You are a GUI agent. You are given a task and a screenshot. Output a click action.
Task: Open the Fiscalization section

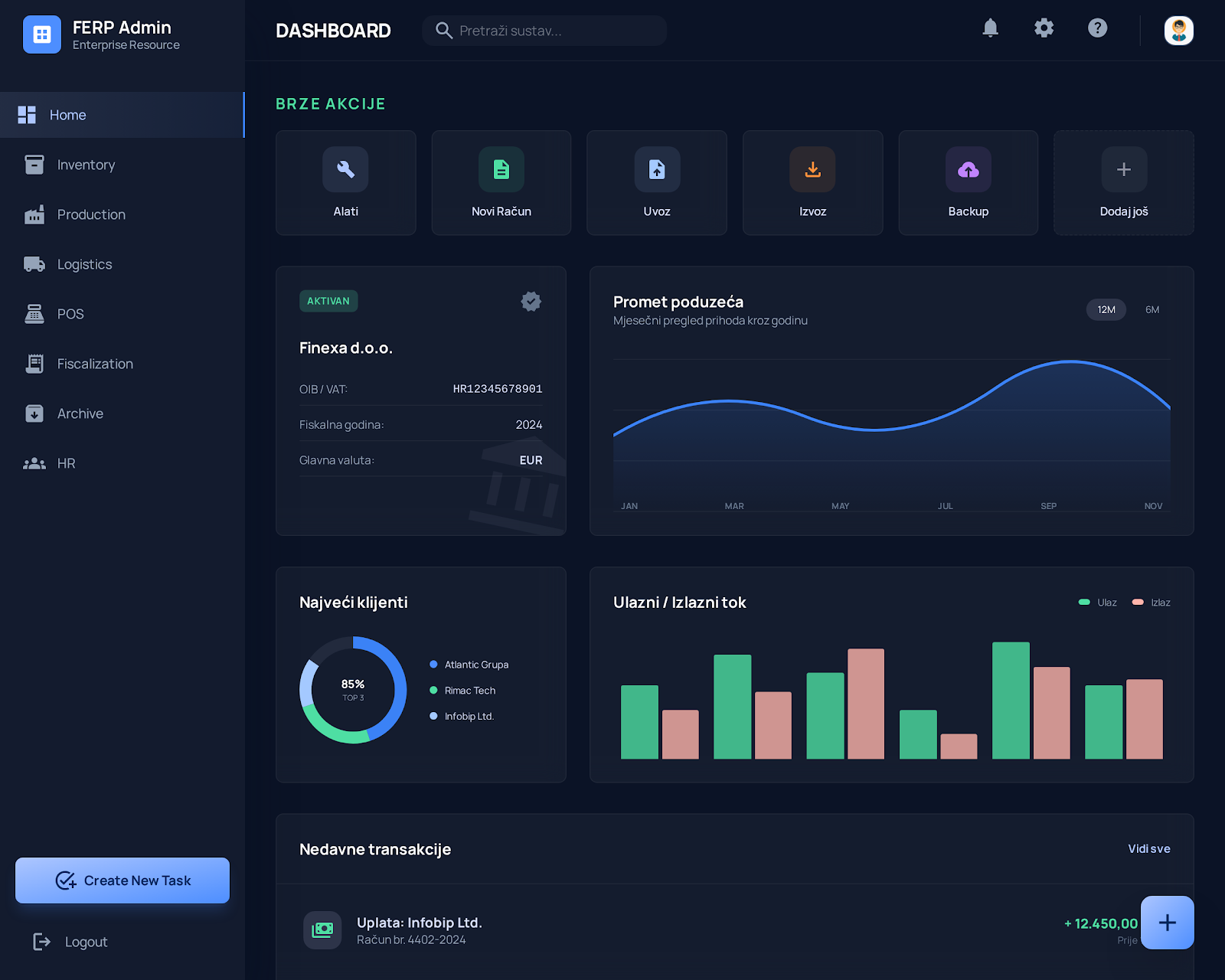94,364
